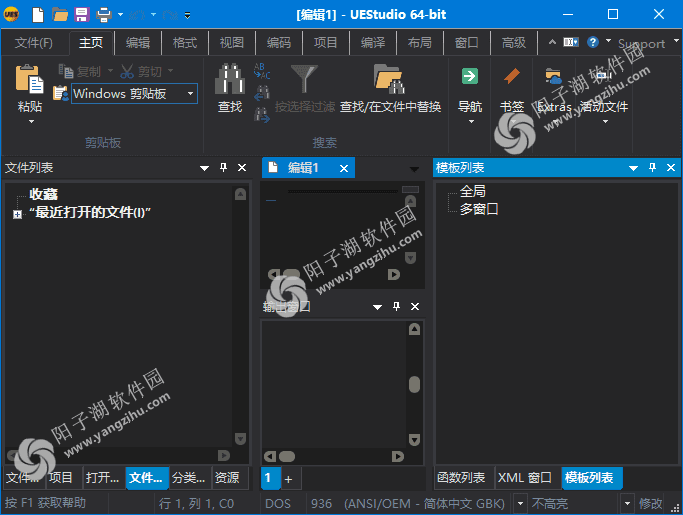Image resolution: width=683 pixels, height=515 pixels.
Task: Expand the 活动文件 dropdown arrow
Action: 605,122
